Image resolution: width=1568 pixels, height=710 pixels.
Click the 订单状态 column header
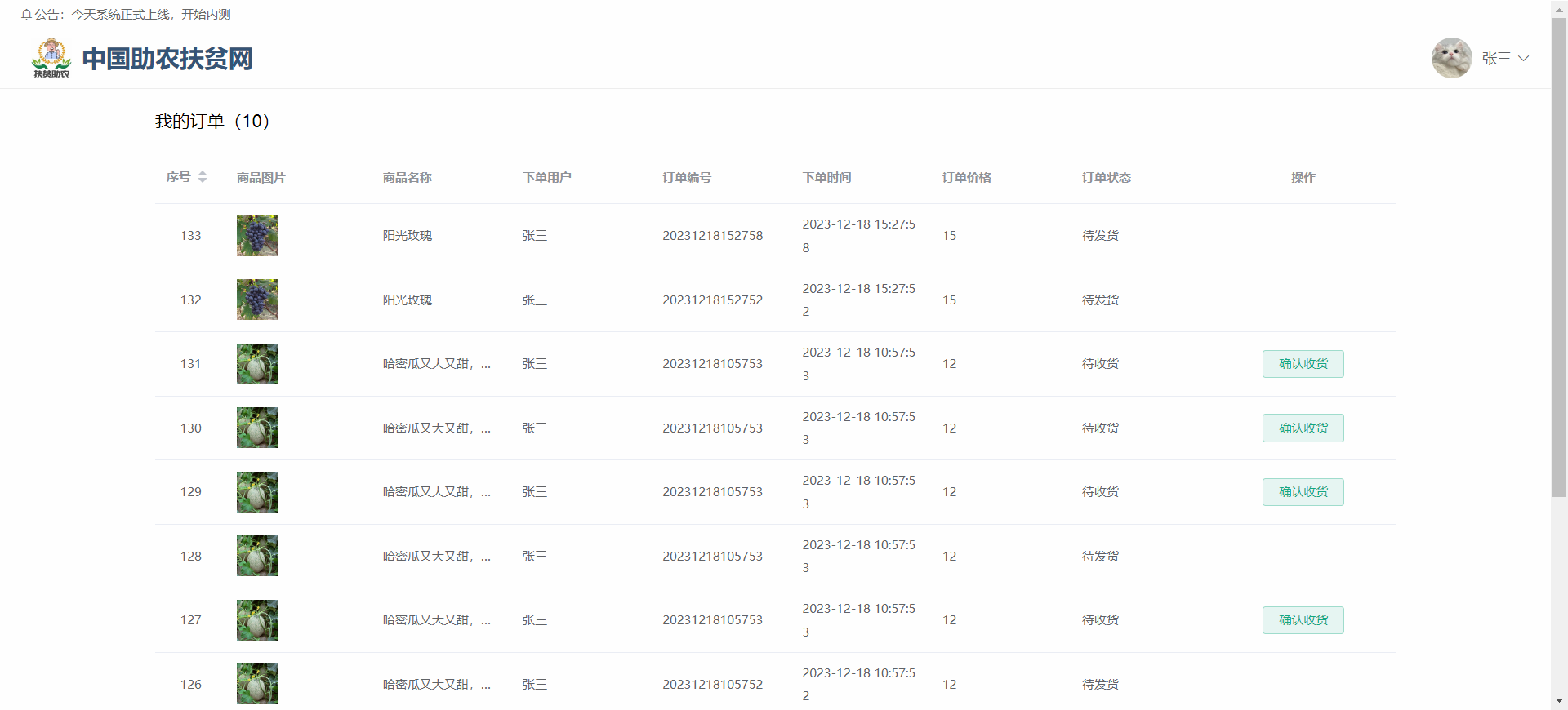click(x=1107, y=178)
